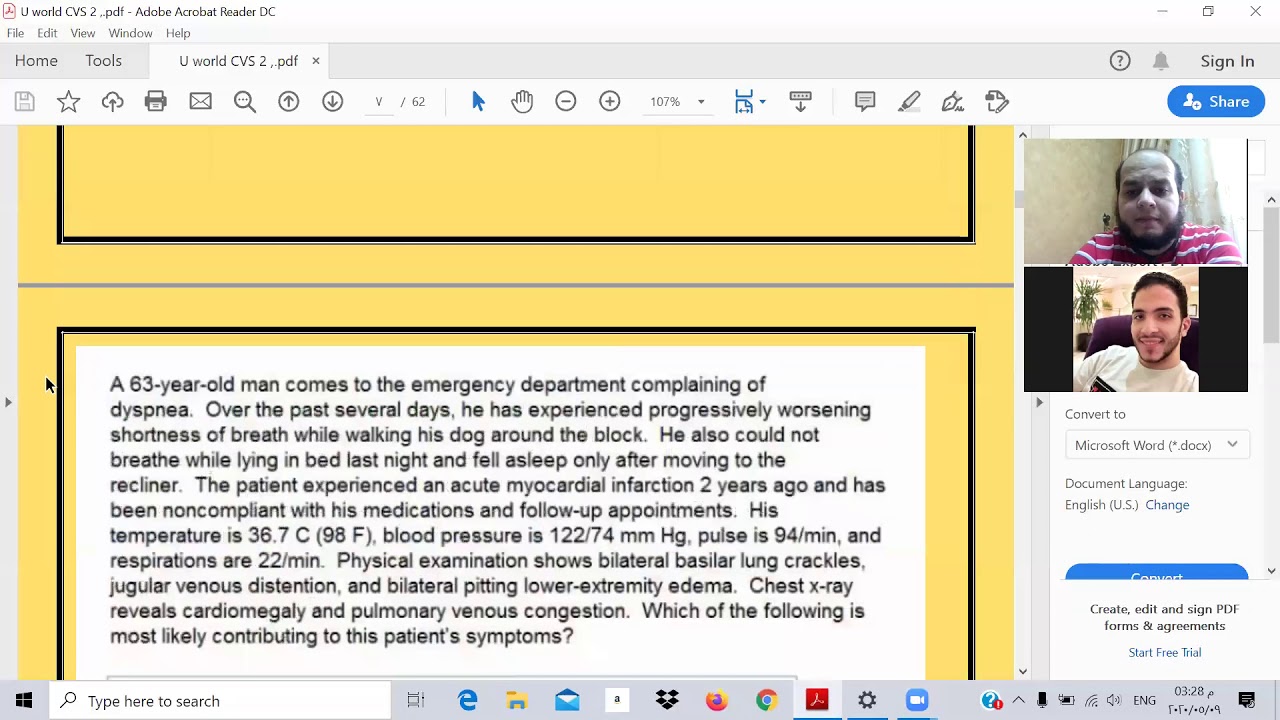Viewport: 1280px width, 720px height.
Task: Click the Print file icon
Action: 156,101
